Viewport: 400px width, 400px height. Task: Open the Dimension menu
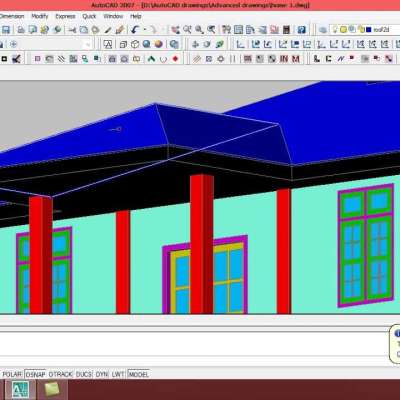coord(12,16)
